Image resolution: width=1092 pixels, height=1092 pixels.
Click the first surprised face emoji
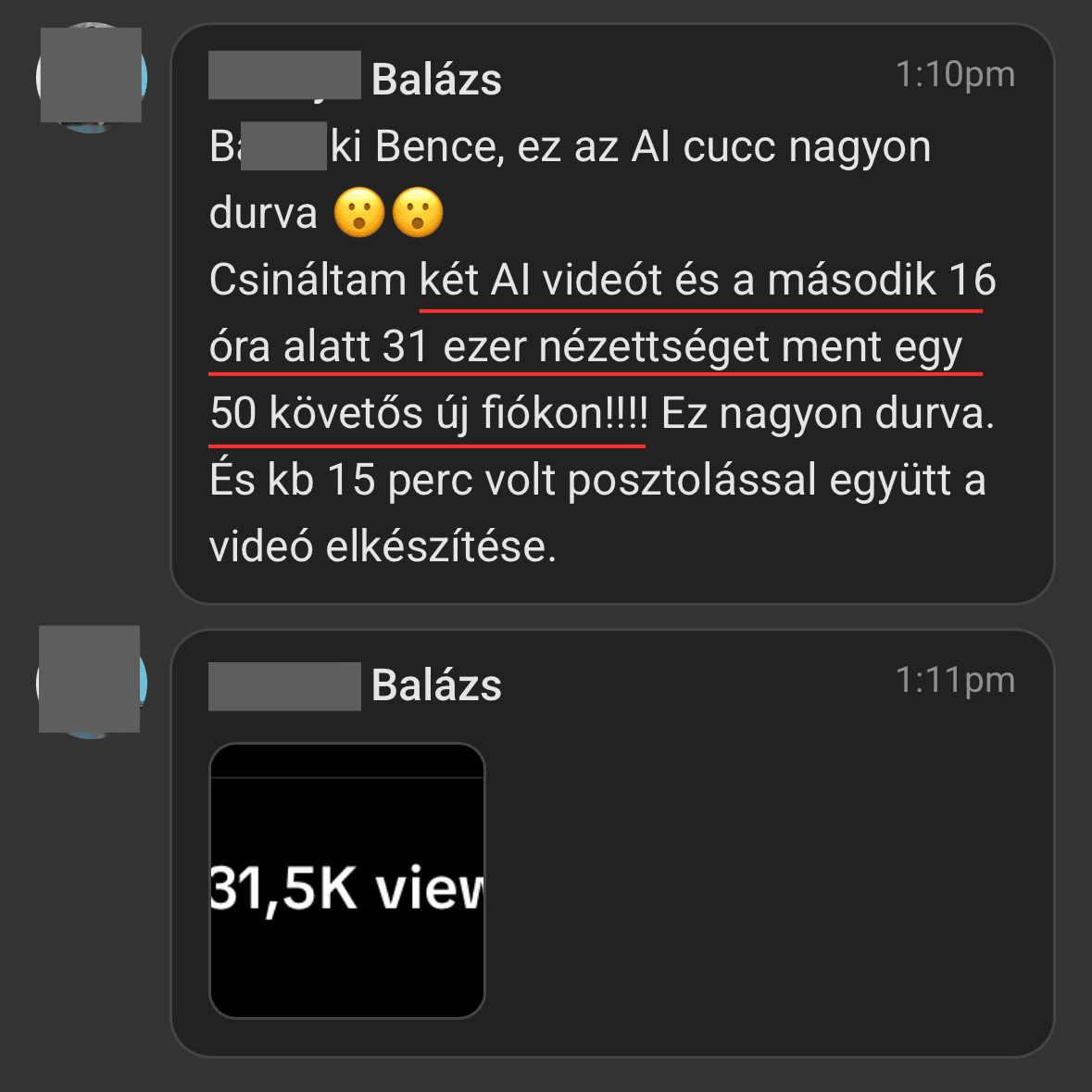(359, 212)
